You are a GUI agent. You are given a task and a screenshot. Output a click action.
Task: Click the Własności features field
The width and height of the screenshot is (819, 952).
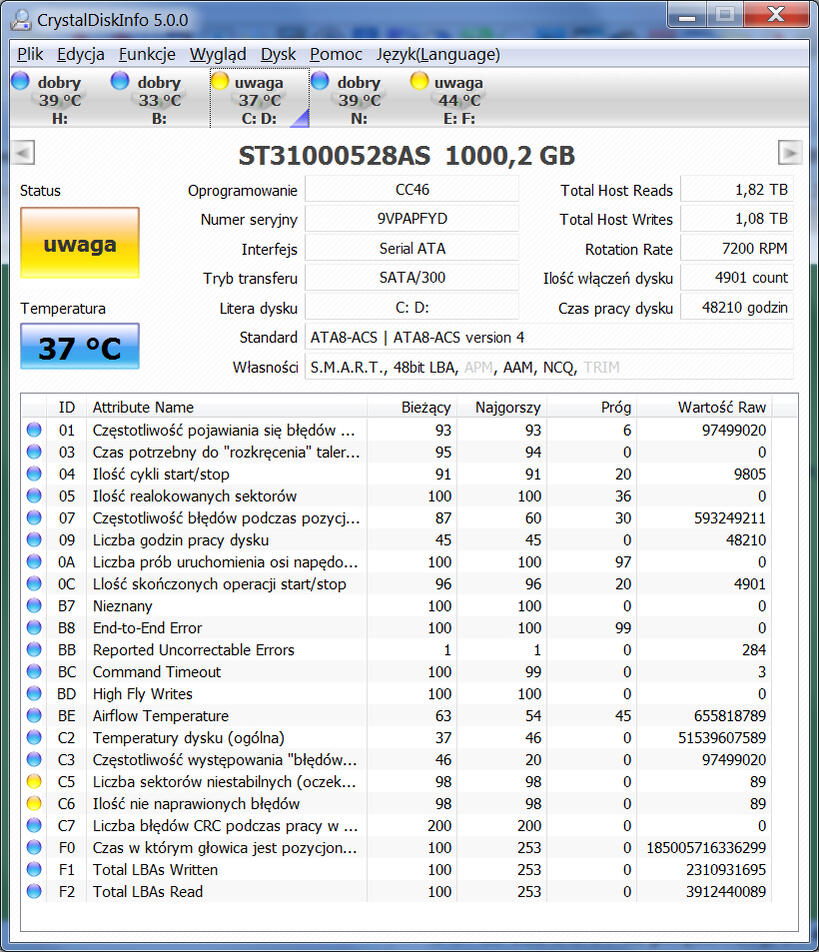tap(549, 367)
